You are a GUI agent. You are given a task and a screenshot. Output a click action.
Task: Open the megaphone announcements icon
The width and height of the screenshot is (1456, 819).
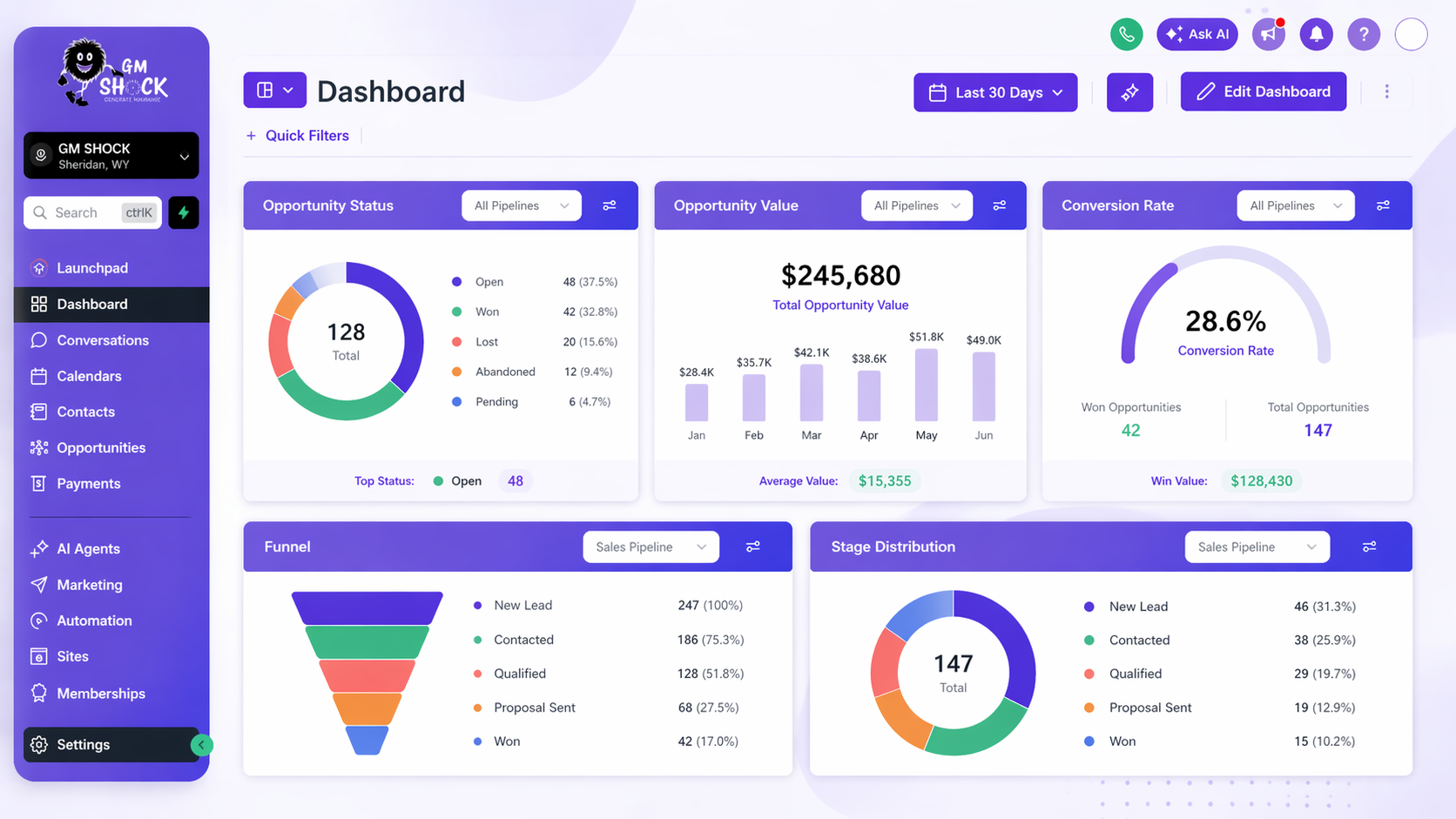point(1269,34)
